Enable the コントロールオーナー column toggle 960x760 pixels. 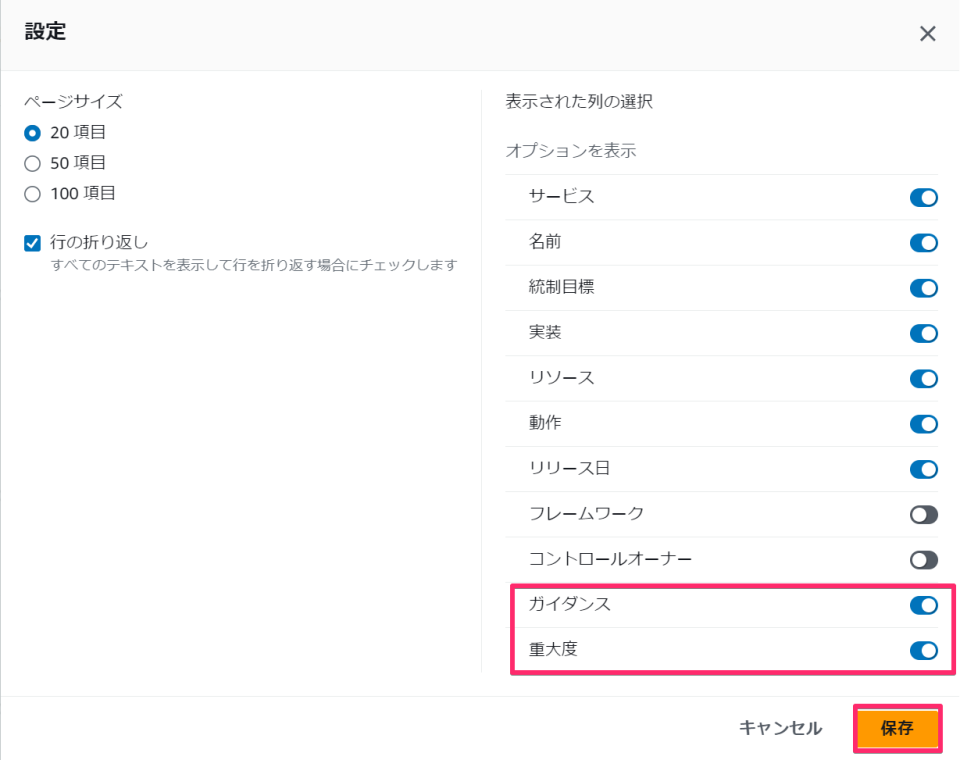(x=923, y=560)
